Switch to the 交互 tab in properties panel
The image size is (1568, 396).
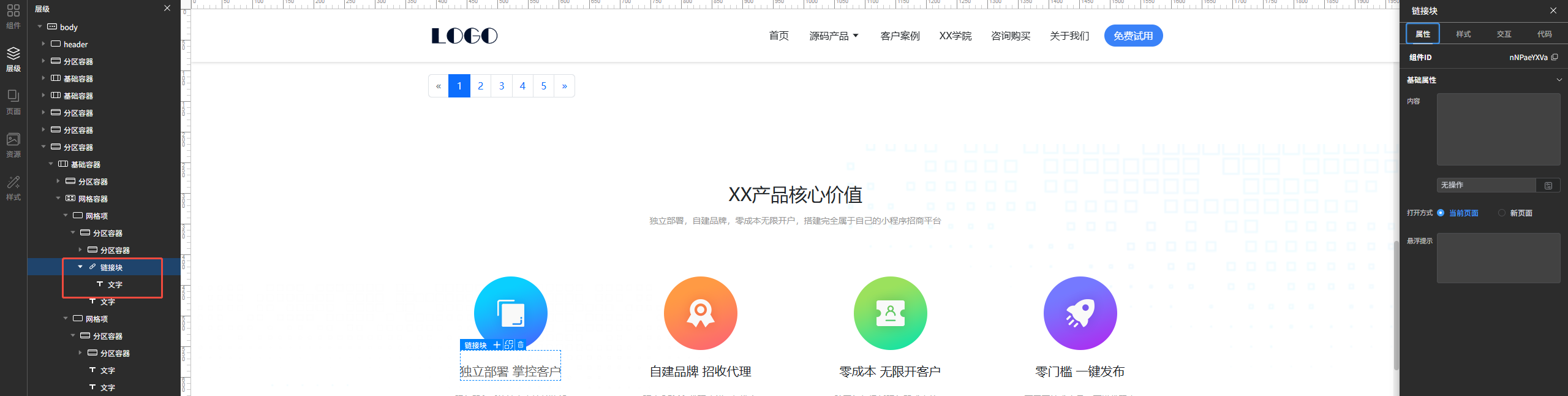[1504, 34]
